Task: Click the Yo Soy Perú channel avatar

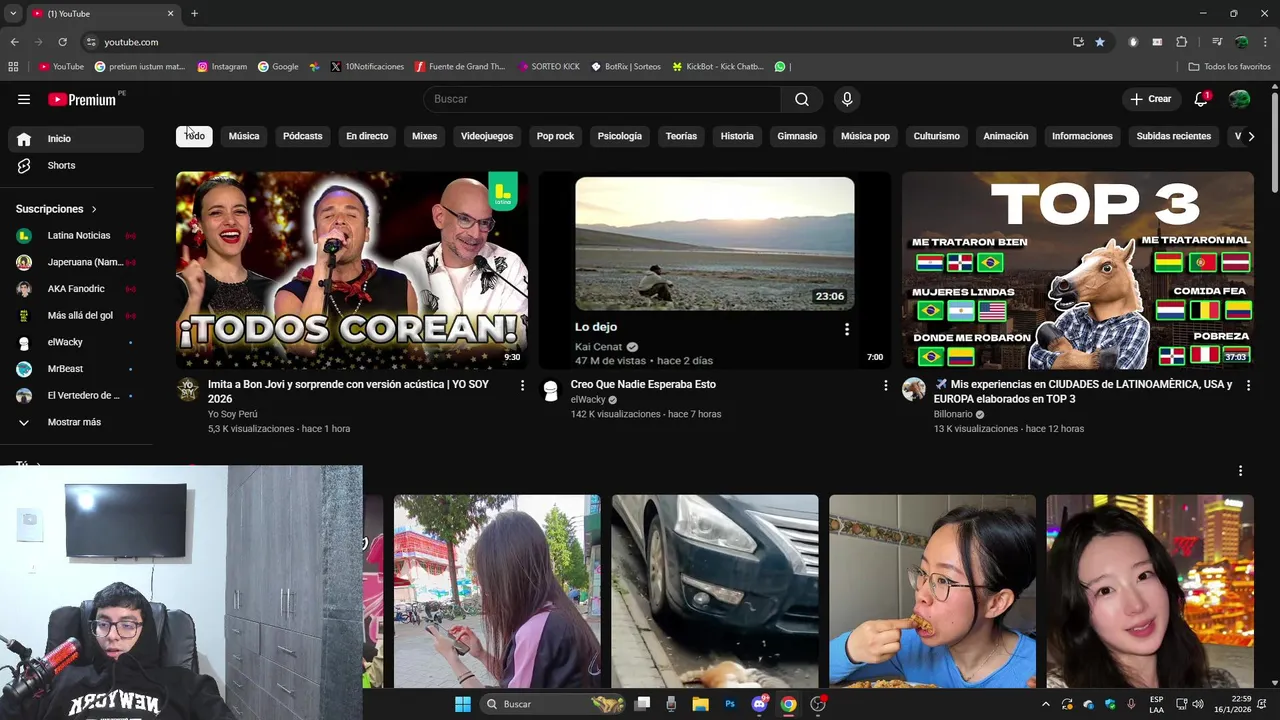Action: pyautogui.click(x=188, y=390)
